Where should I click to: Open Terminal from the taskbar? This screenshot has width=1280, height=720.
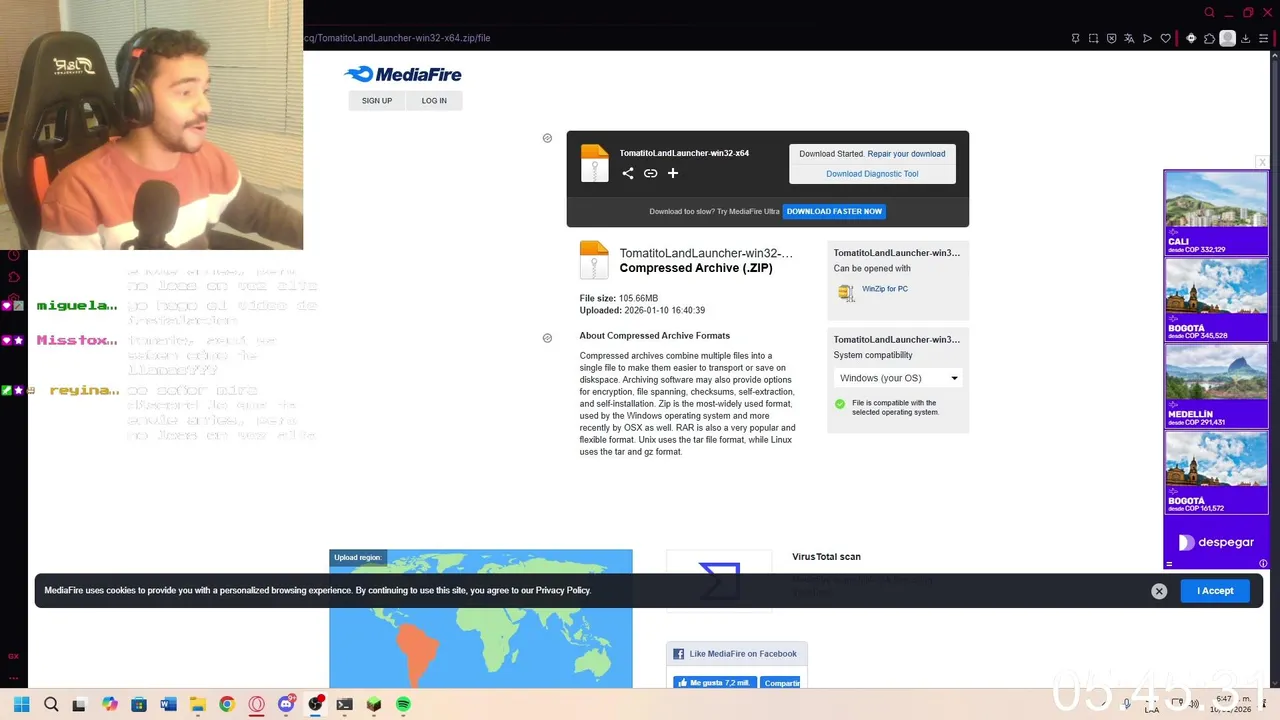coord(344,704)
